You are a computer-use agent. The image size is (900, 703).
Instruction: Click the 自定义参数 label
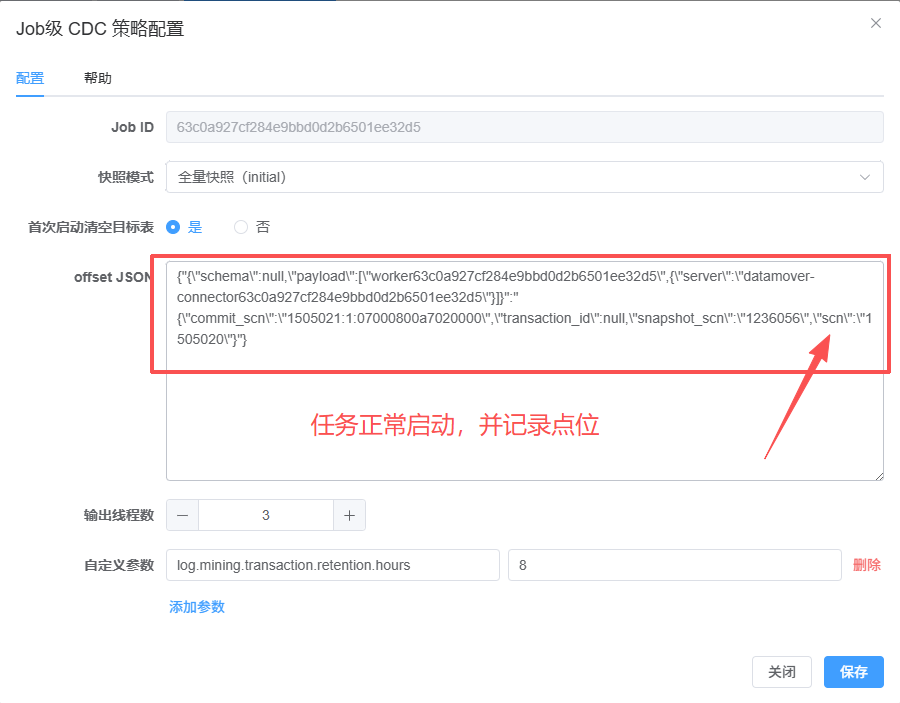(x=119, y=565)
